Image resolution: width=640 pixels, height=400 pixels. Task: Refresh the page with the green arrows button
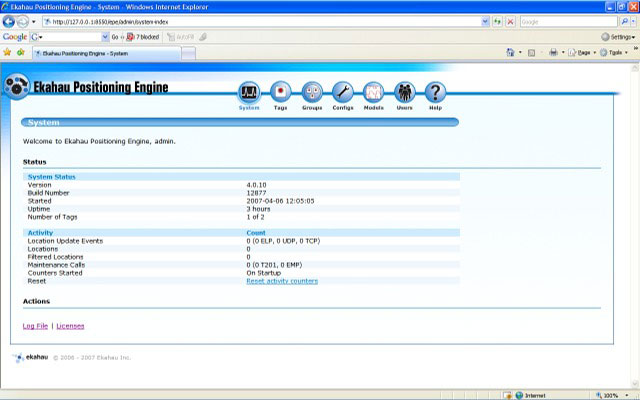click(497, 22)
